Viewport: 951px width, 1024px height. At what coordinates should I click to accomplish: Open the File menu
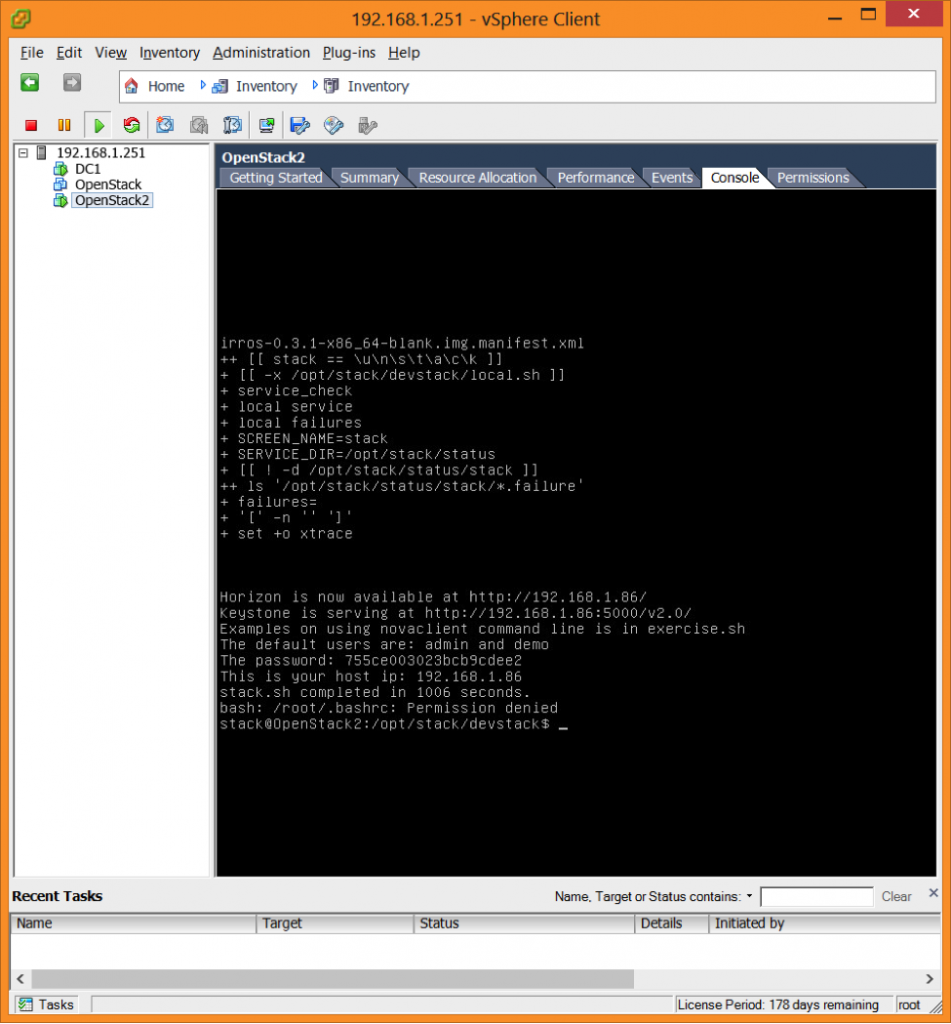point(31,53)
